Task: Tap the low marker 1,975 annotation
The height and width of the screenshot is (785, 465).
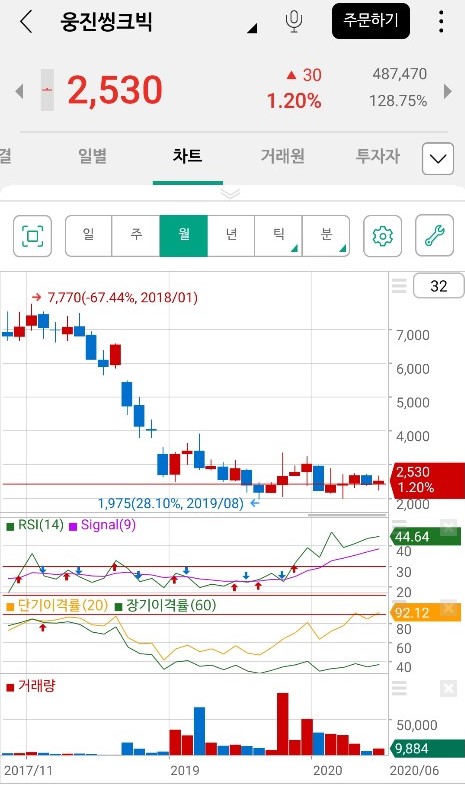Action: pyautogui.click(x=179, y=503)
